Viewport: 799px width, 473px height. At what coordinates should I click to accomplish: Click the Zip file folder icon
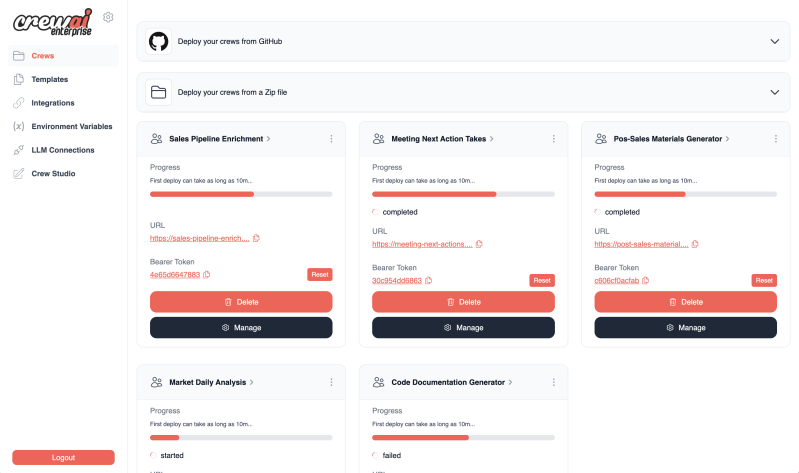(x=158, y=92)
